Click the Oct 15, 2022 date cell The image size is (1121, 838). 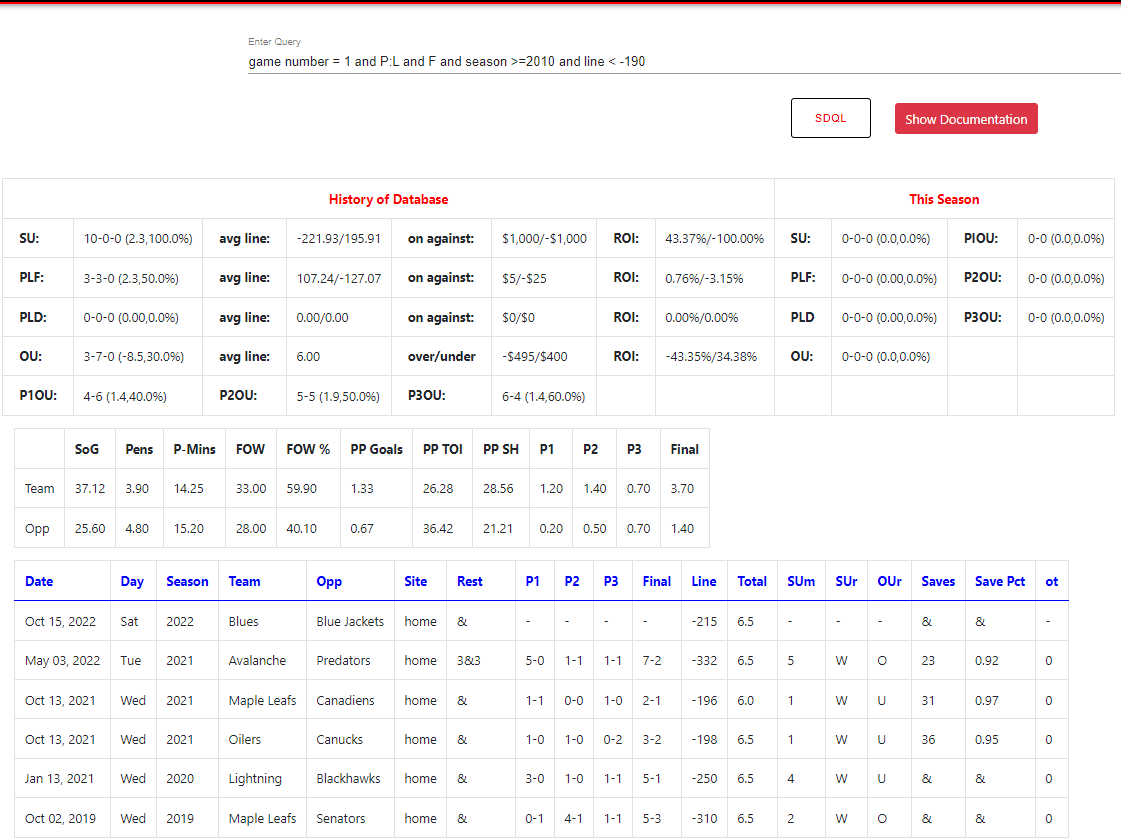60,621
